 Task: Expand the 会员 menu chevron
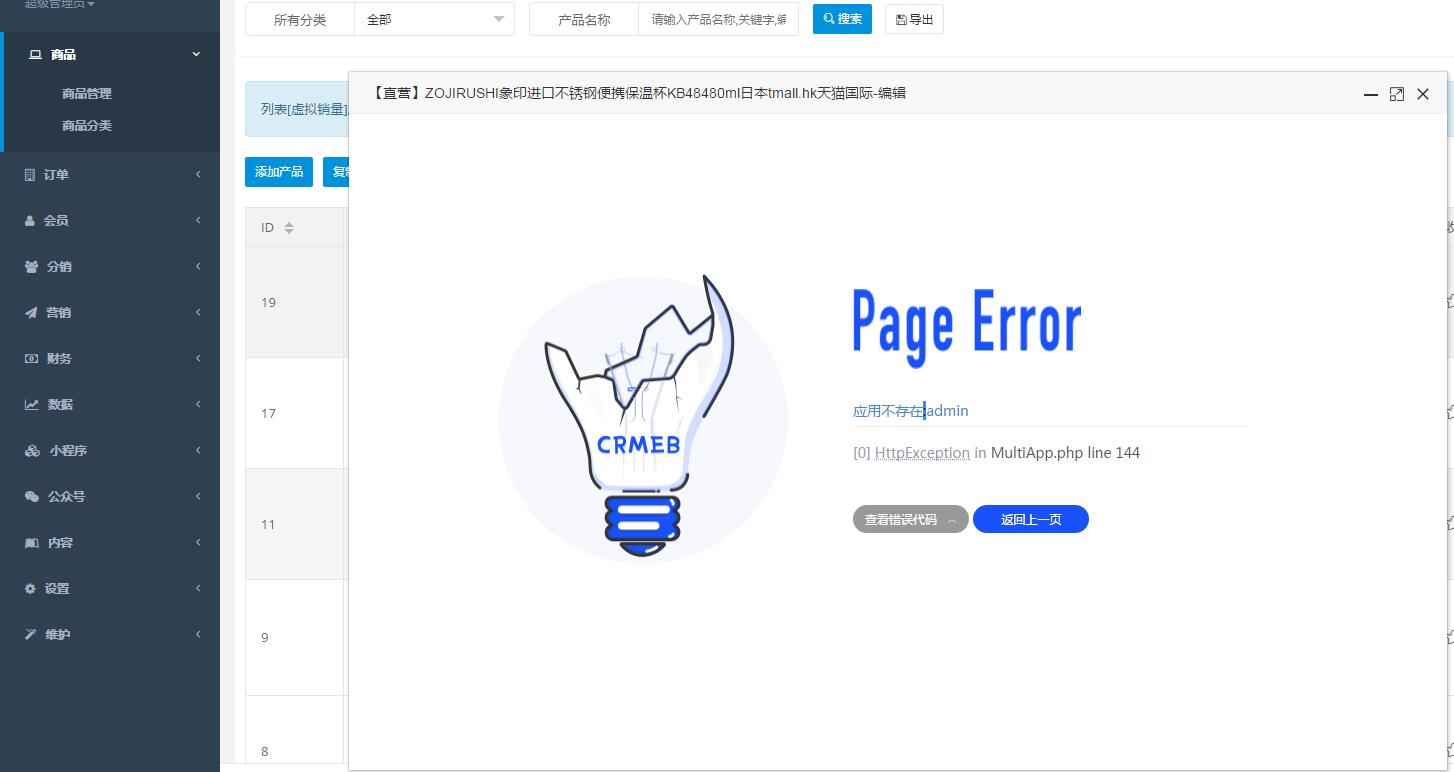(198, 220)
